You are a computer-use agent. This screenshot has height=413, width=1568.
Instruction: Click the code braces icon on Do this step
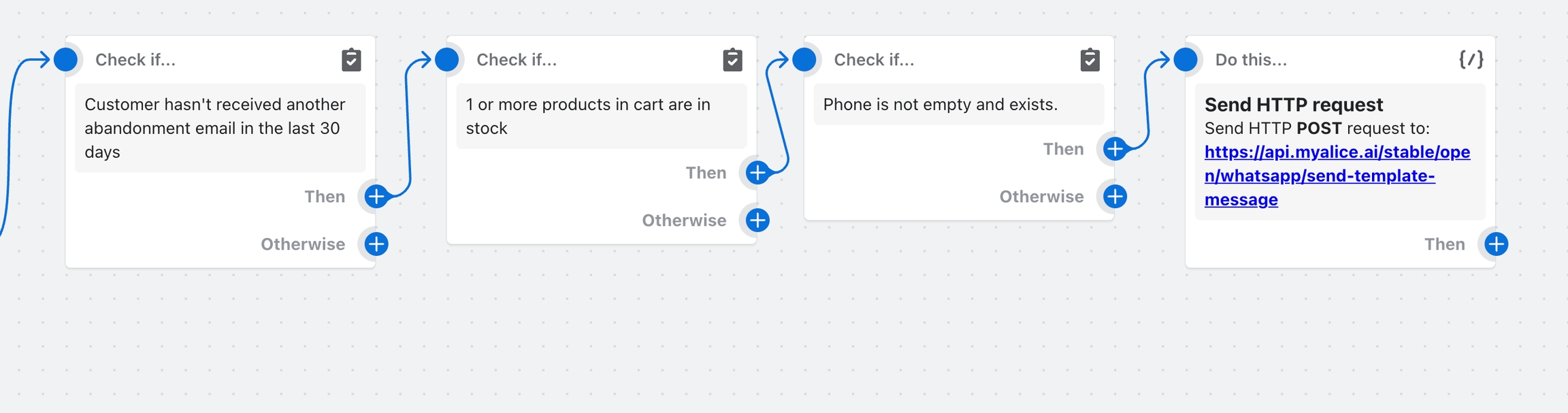pyautogui.click(x=1471, y=60)
